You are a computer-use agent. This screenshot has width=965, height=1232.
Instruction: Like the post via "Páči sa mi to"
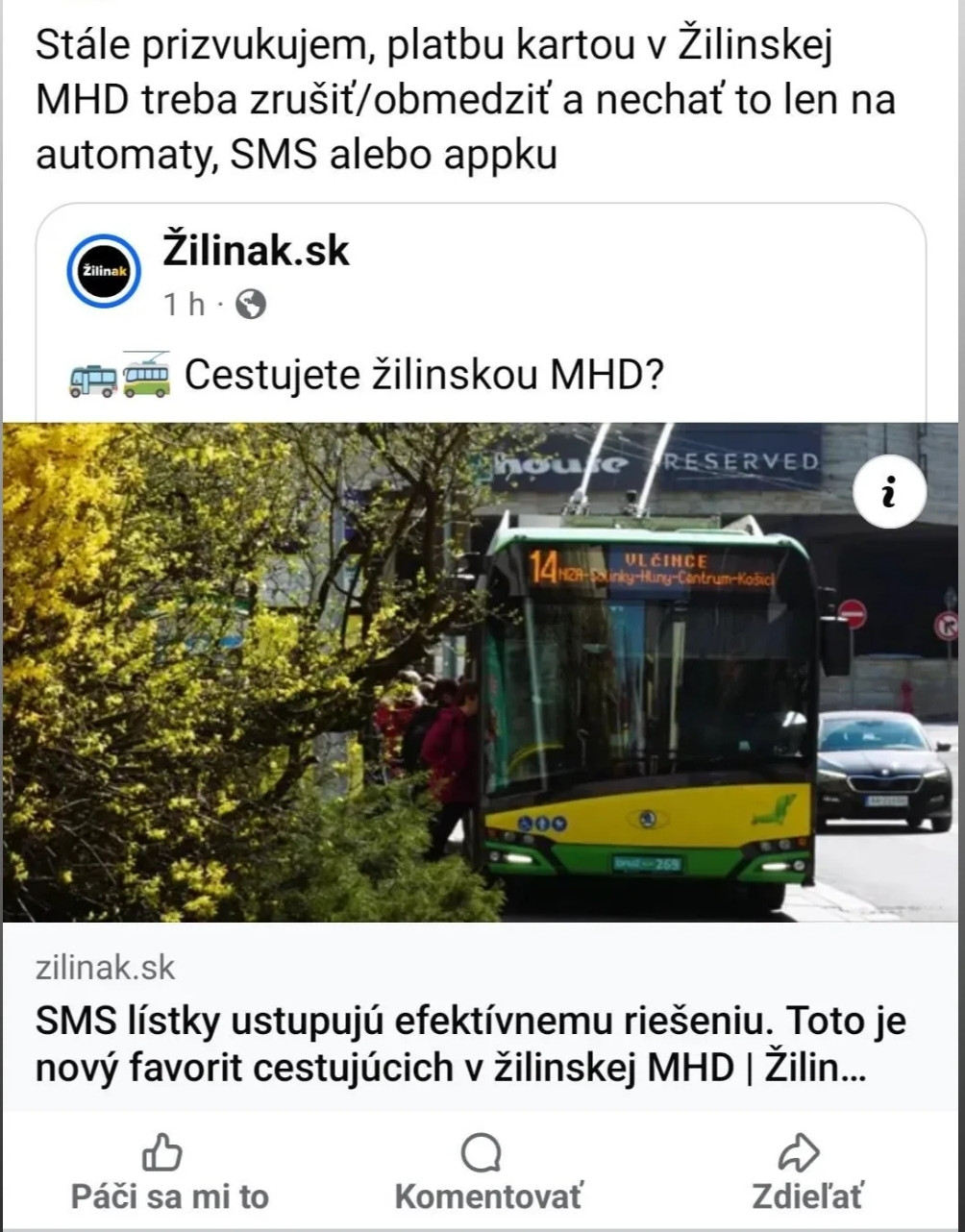pyautogui.click(x=170, y=1196)
